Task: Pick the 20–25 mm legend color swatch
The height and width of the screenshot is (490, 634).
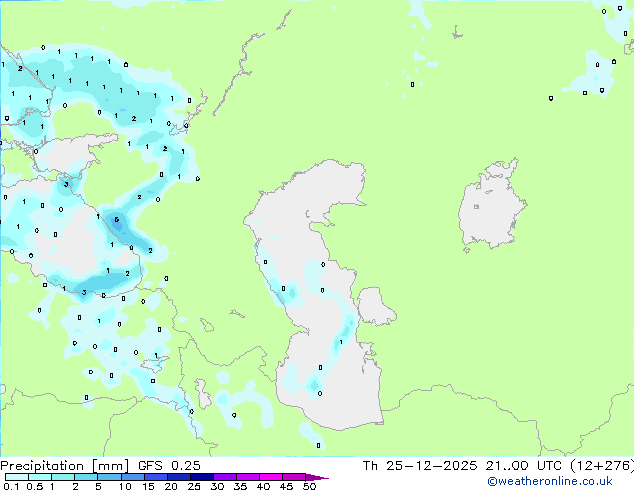Action: [179, 477]
